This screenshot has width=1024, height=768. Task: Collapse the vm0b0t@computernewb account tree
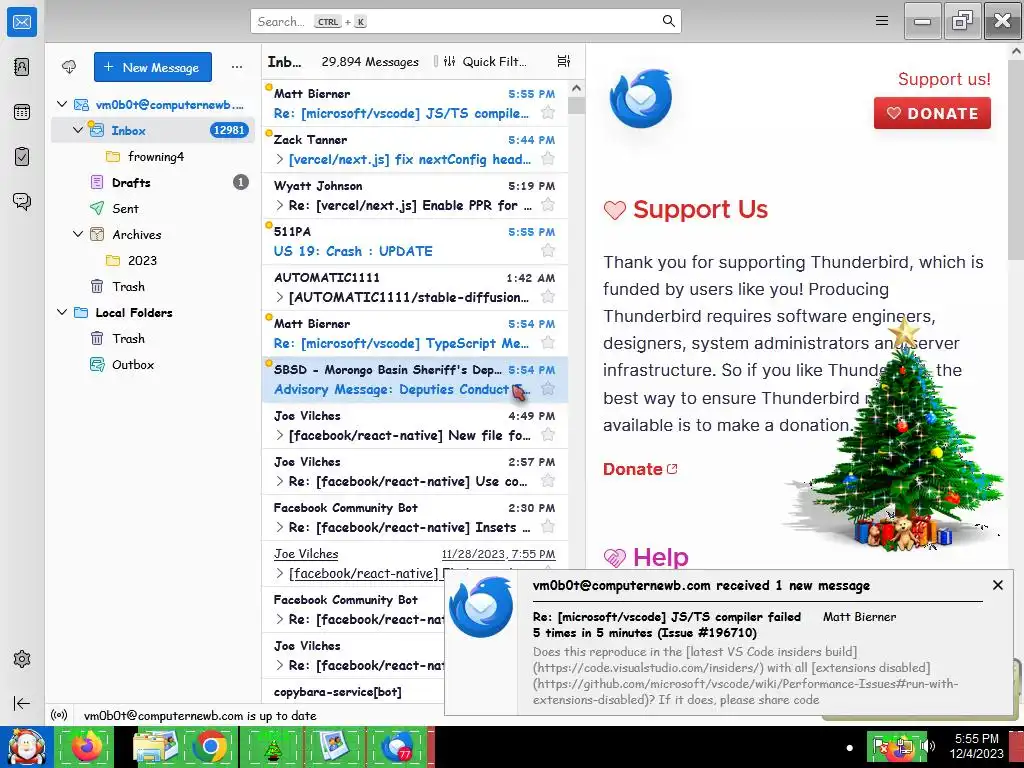(62, 104)
